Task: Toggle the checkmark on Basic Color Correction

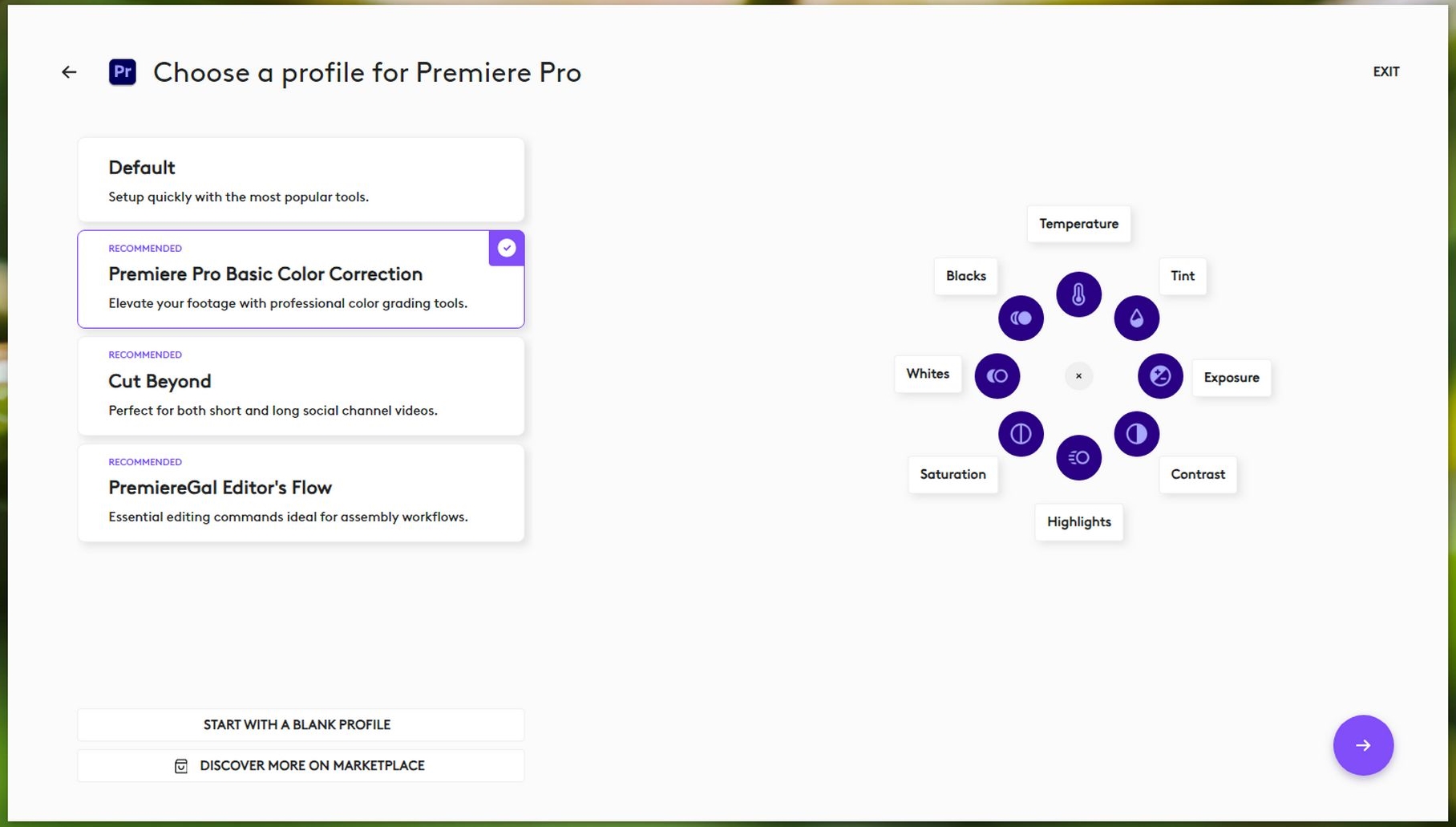Action: pos(507,248)
